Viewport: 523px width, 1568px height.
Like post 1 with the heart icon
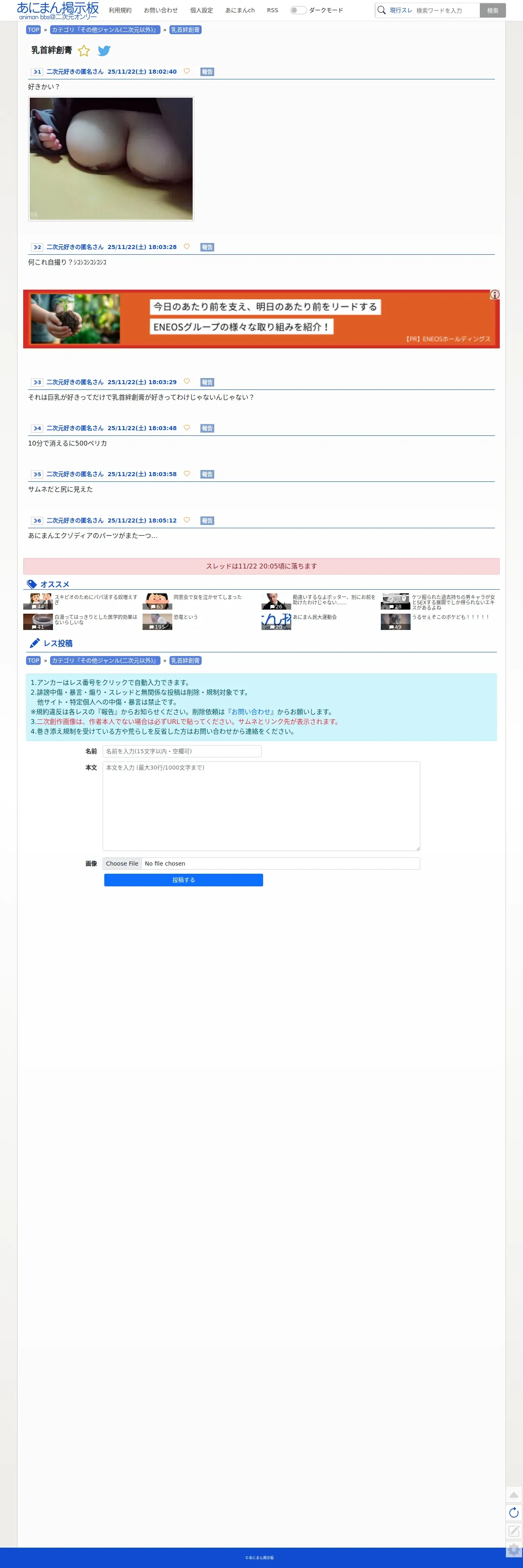point(187,71)
